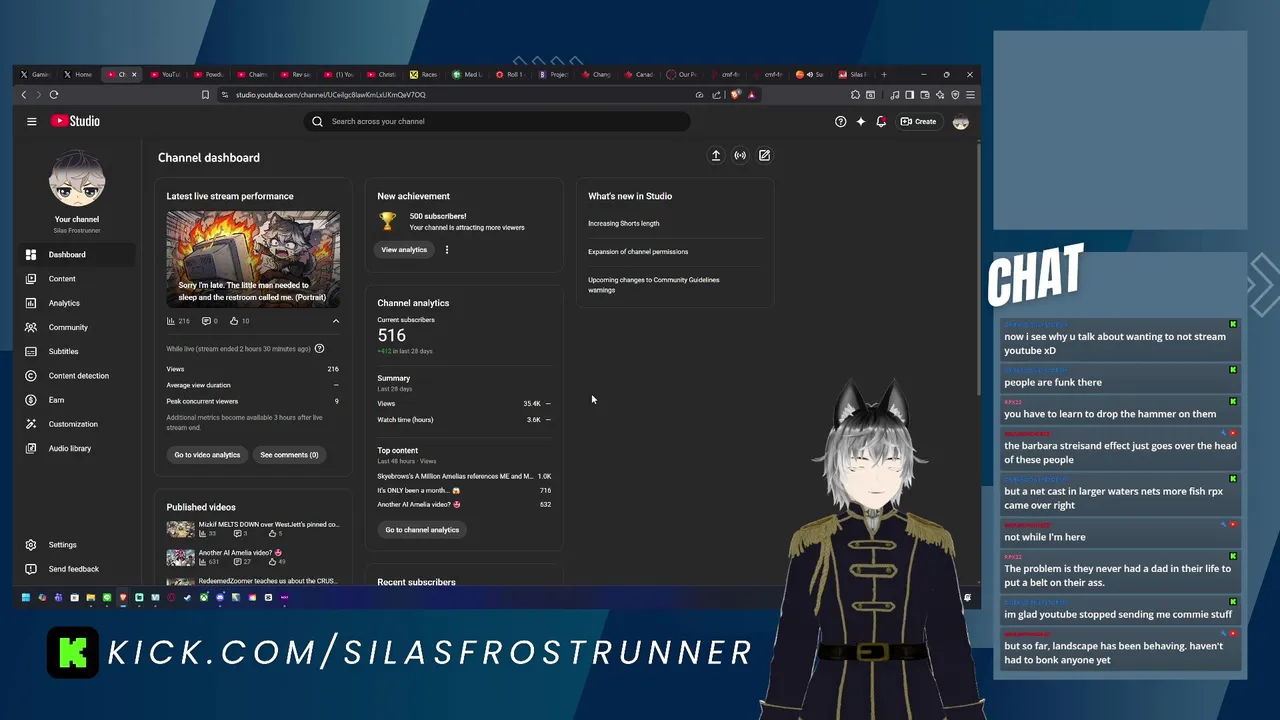Image resolution: width=1280 pixels, height=720 pixels.
Task: Switch to the Roll 1 tab
Action: coord(510,74)
